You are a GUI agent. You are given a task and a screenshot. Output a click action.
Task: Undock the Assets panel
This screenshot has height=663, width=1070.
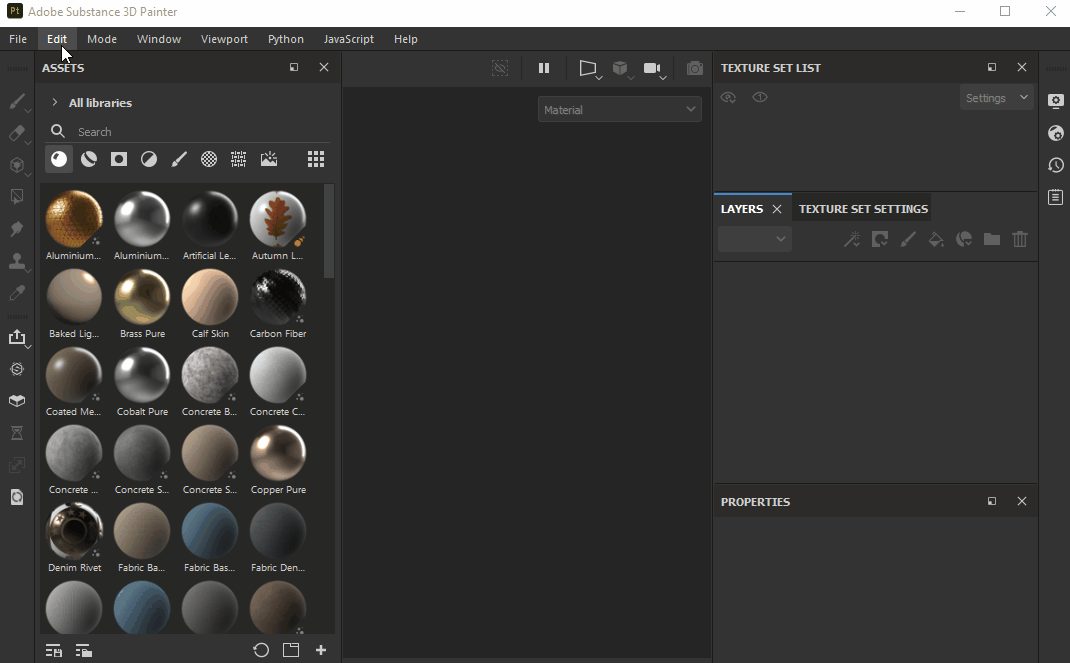294,67
